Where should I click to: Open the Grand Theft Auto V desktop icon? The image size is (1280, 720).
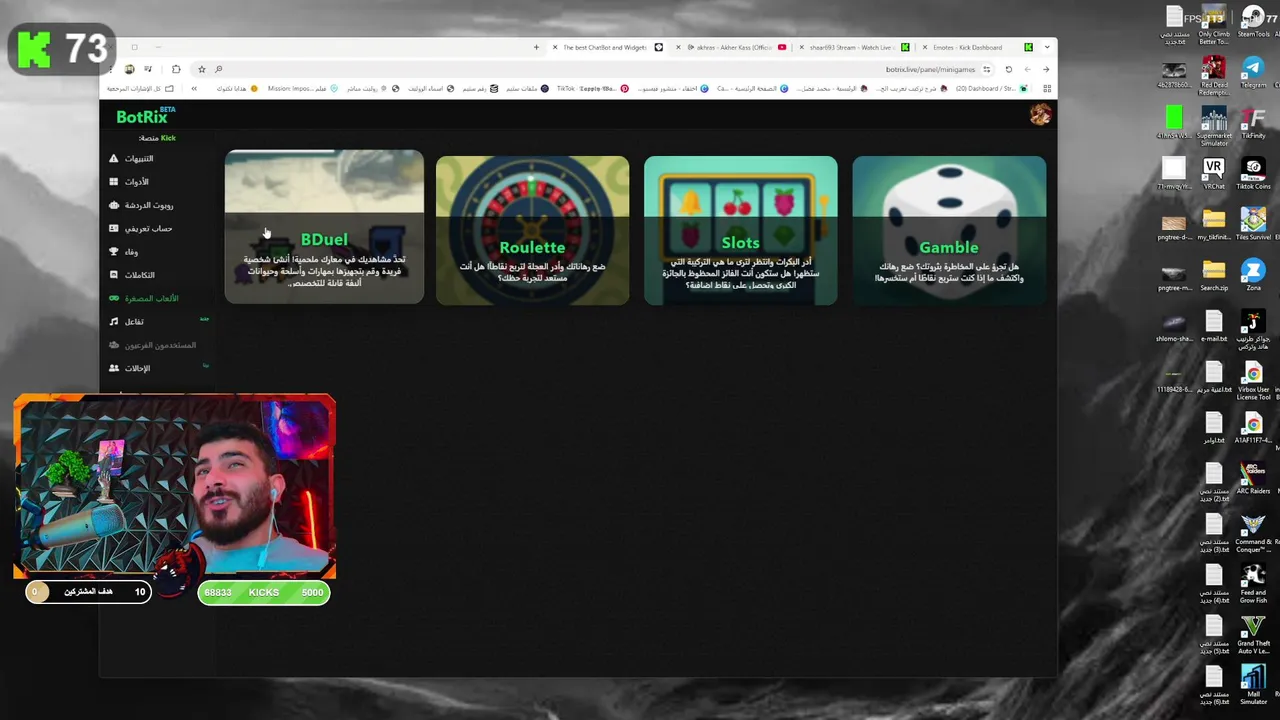click(1253, 635)
